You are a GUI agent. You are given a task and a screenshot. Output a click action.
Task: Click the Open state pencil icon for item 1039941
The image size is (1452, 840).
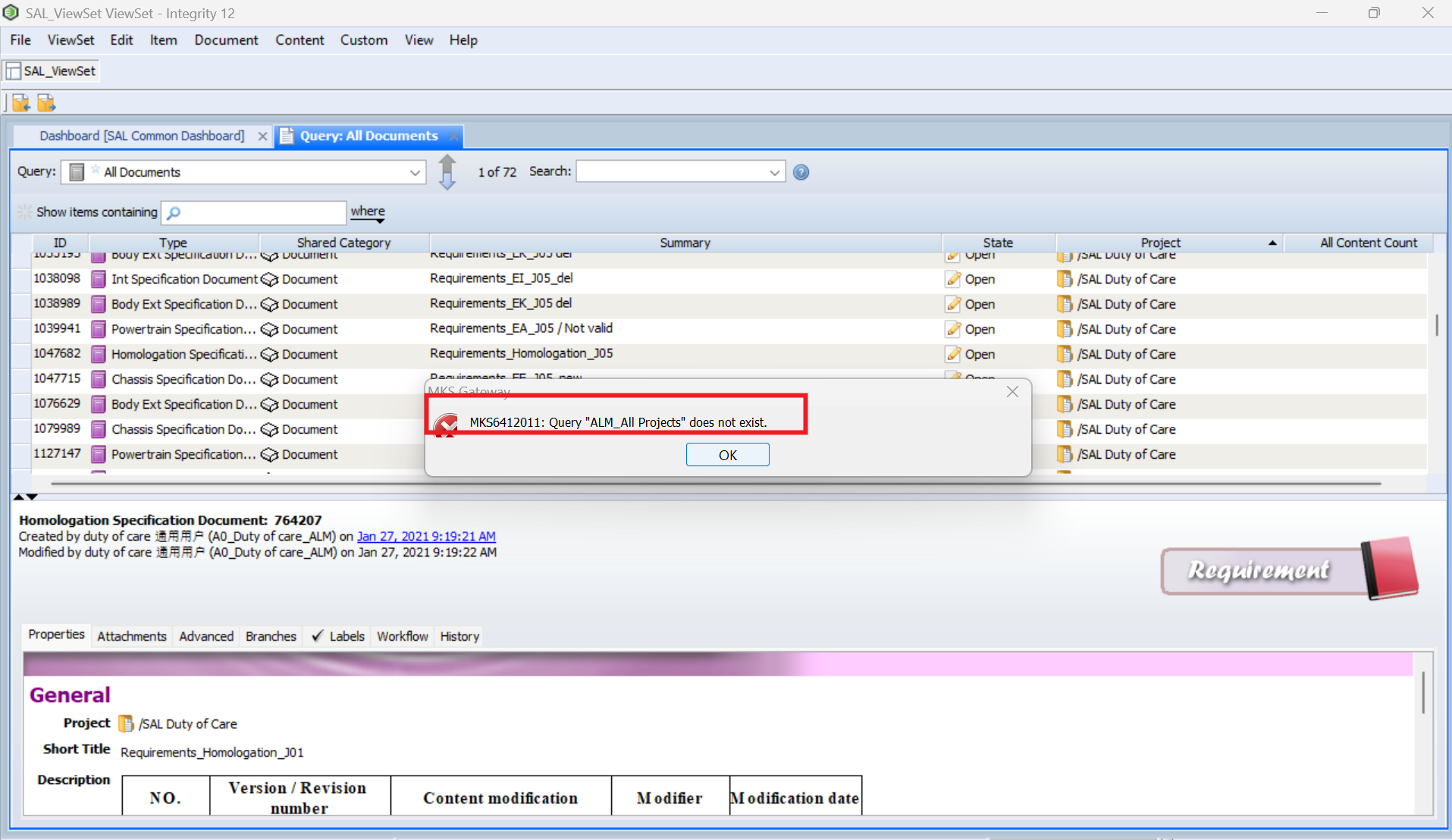(x=952, y=329)
